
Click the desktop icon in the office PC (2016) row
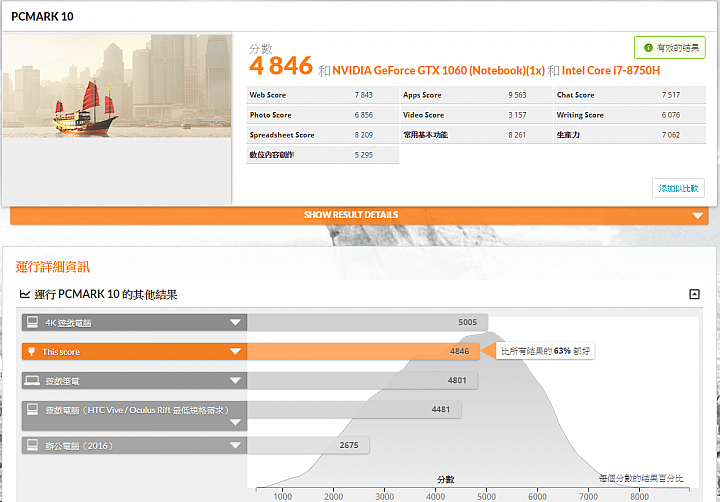[32, 445]
